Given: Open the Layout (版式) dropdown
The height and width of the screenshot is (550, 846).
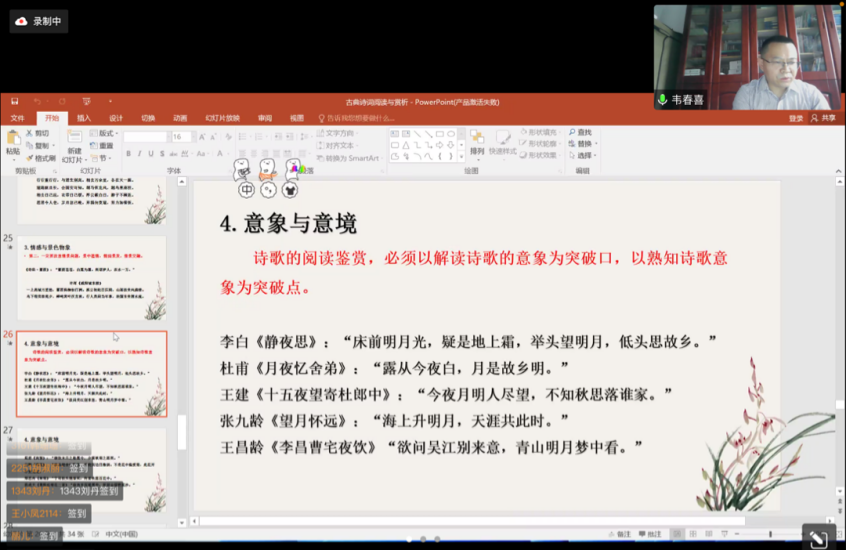Looking at the screenshot, I should (104, 133).
